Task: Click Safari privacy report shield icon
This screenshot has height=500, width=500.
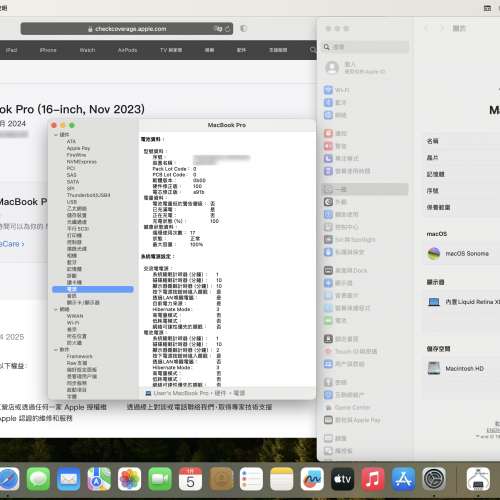Action: (244, 29)
